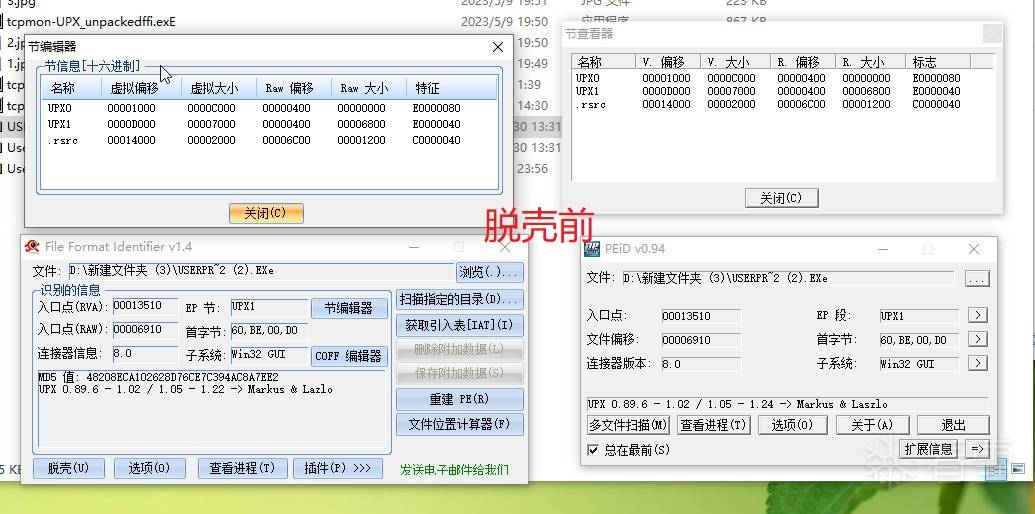
Task: Click the File Format Identifier title icon
Action: tap(32, 247)
